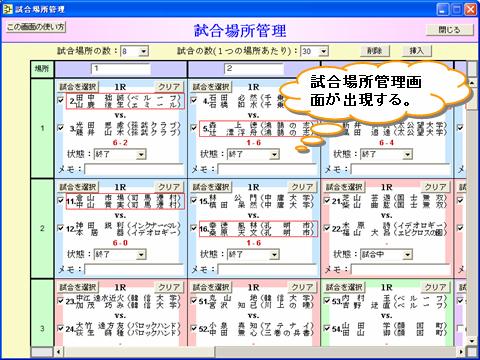Open the 状態 dropdown showing 試合中
This screenshot has width=480, height=360.
tap(407, 255)
